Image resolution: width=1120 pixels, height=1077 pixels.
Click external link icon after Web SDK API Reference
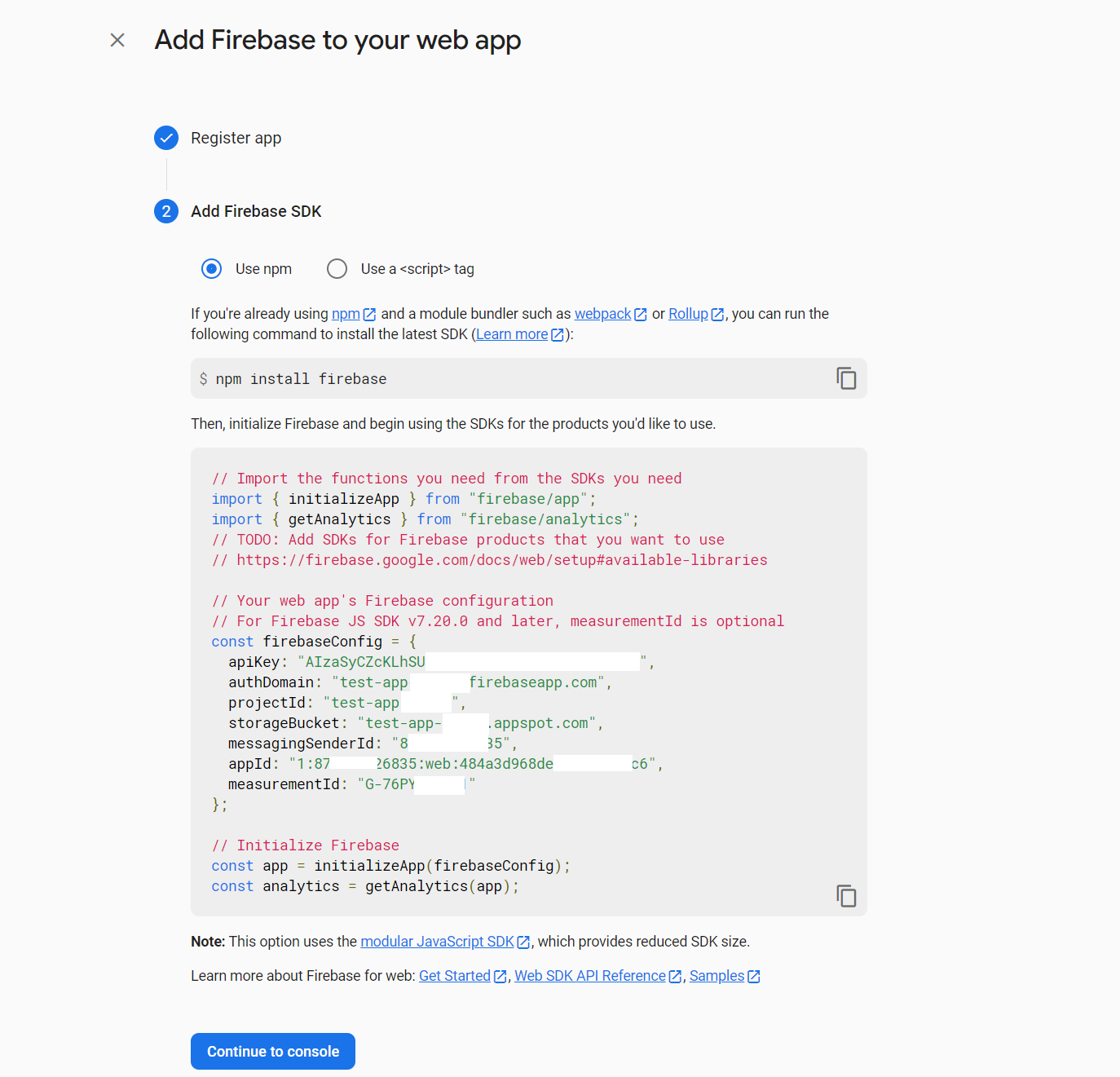pos(675,977)
